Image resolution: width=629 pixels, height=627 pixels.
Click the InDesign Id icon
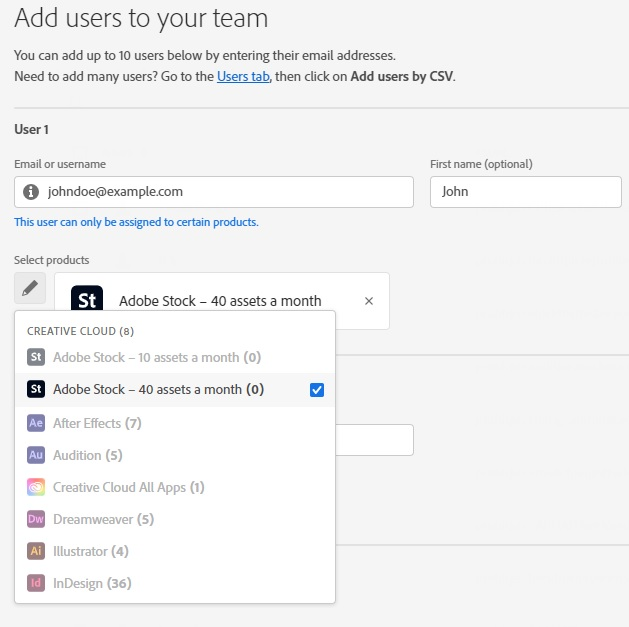pyautogui.click(x=36, y=583)
